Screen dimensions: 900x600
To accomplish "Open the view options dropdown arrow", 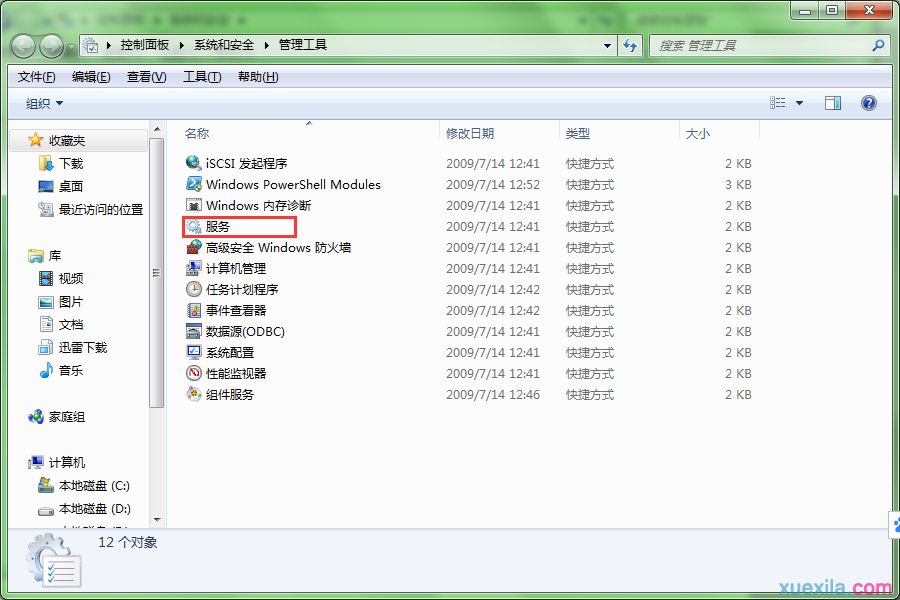I will tap(799, 103).
